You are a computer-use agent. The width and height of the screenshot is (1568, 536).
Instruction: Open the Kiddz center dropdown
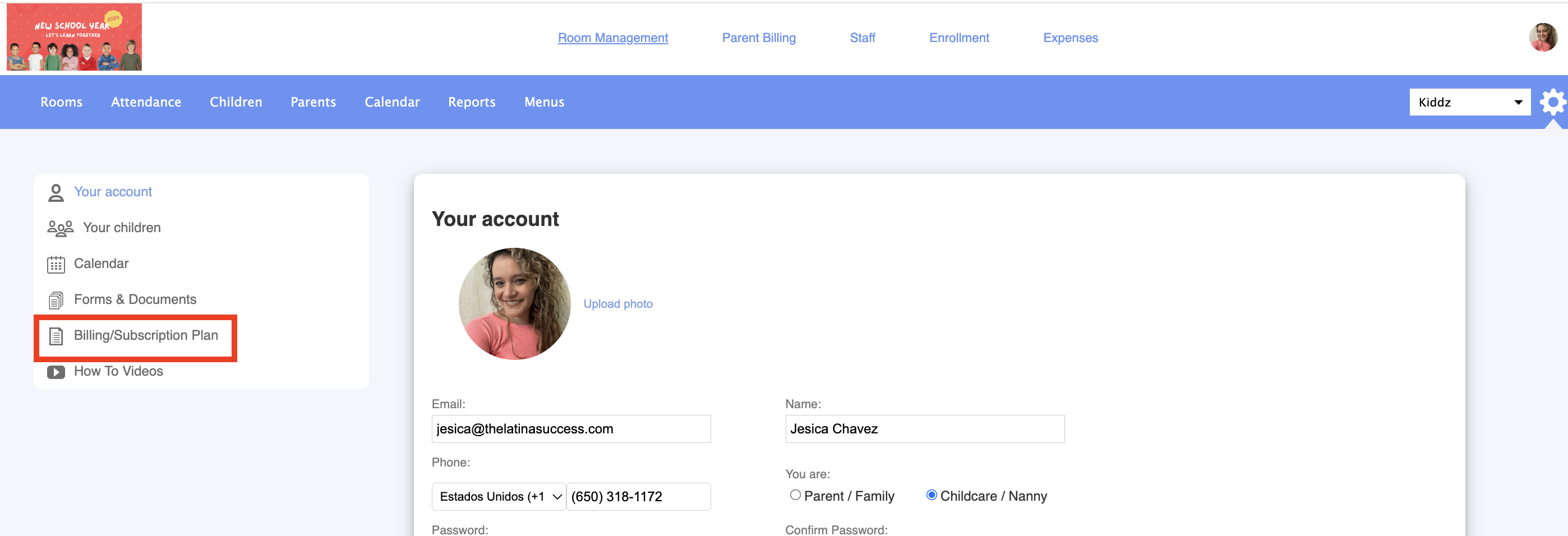pyautogui.click(x=1469, y=102)
